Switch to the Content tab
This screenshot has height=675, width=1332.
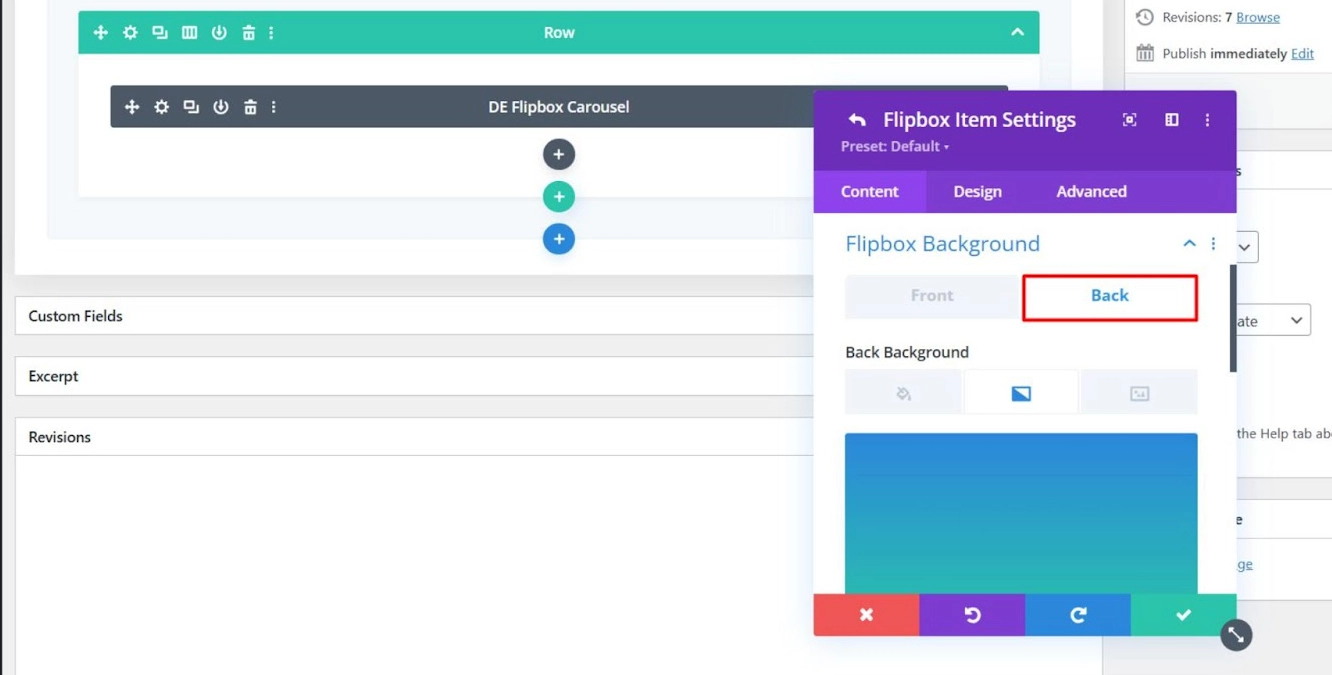pos(870,192)
